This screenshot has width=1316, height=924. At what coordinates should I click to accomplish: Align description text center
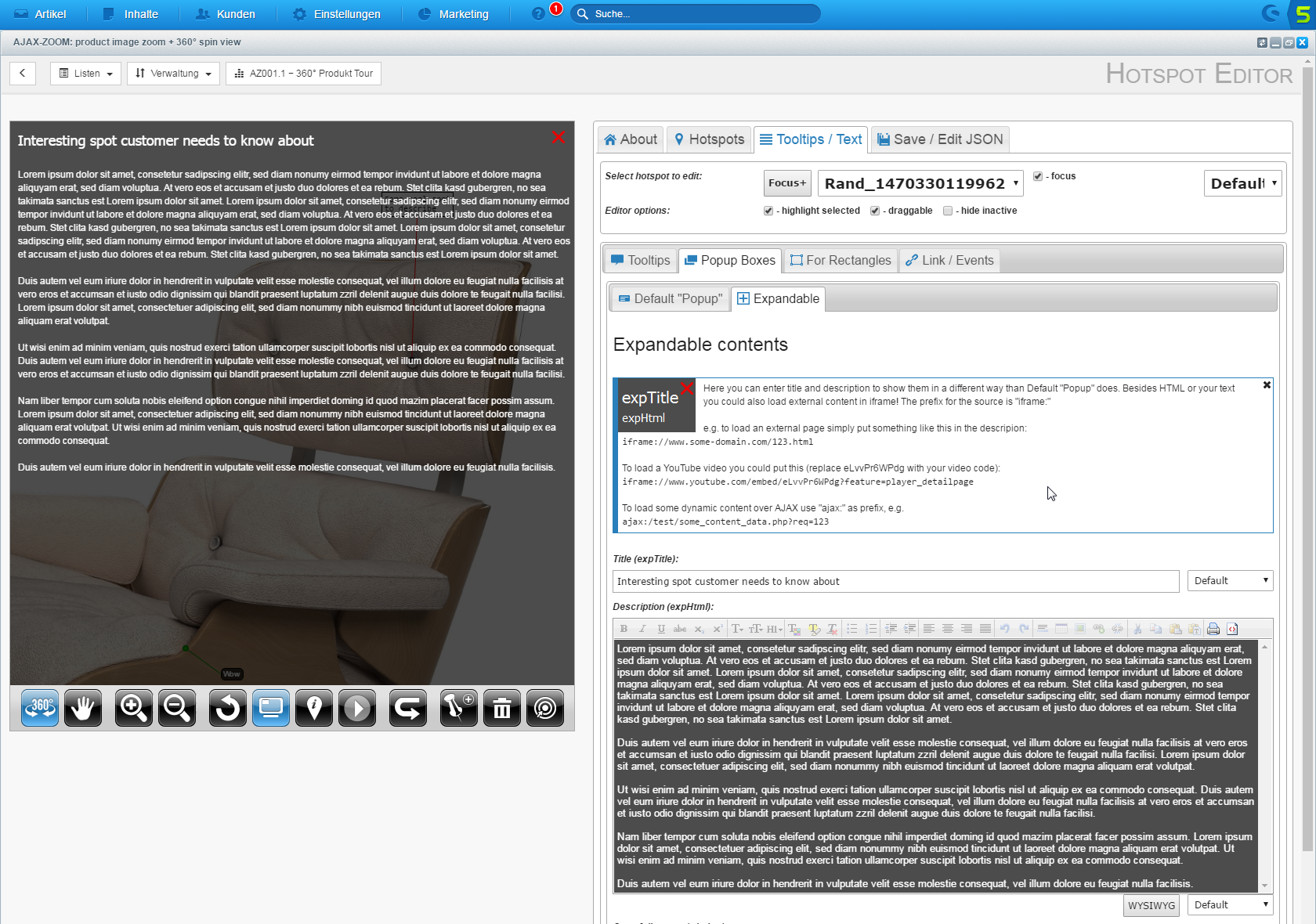coord(948,629)
